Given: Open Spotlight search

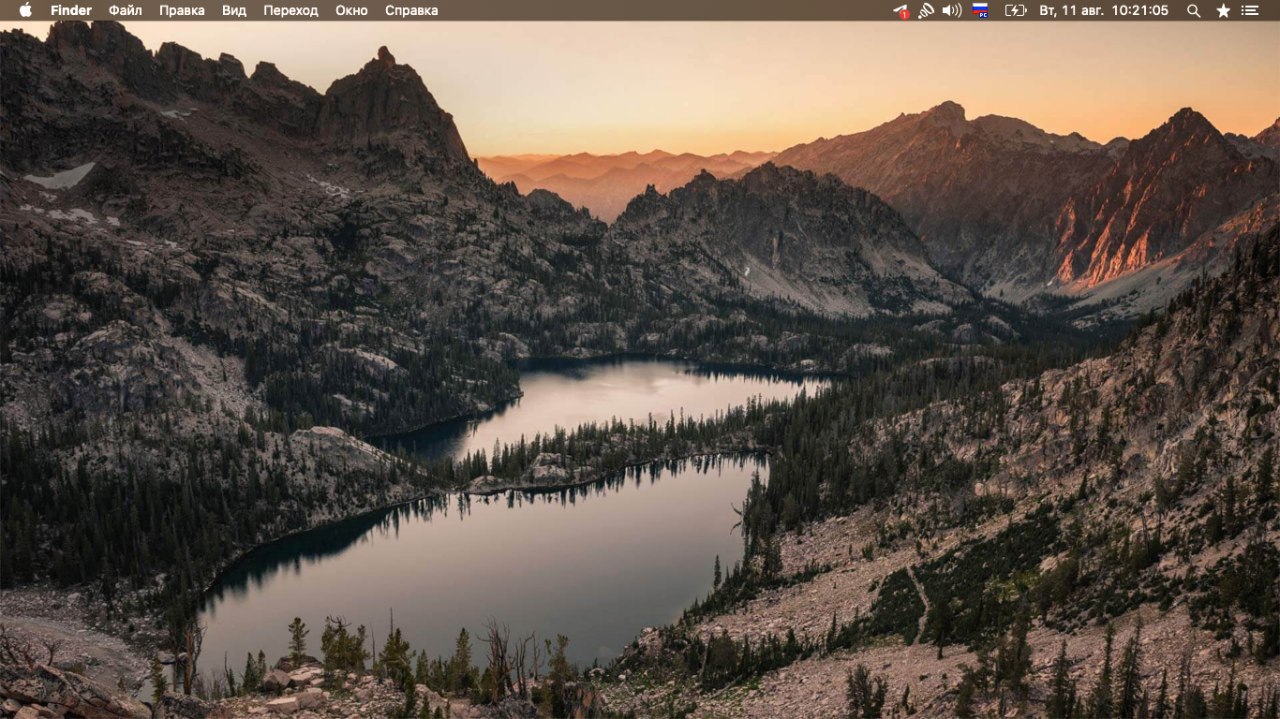Looking at the screenshot, I should tap(1193, 10).
